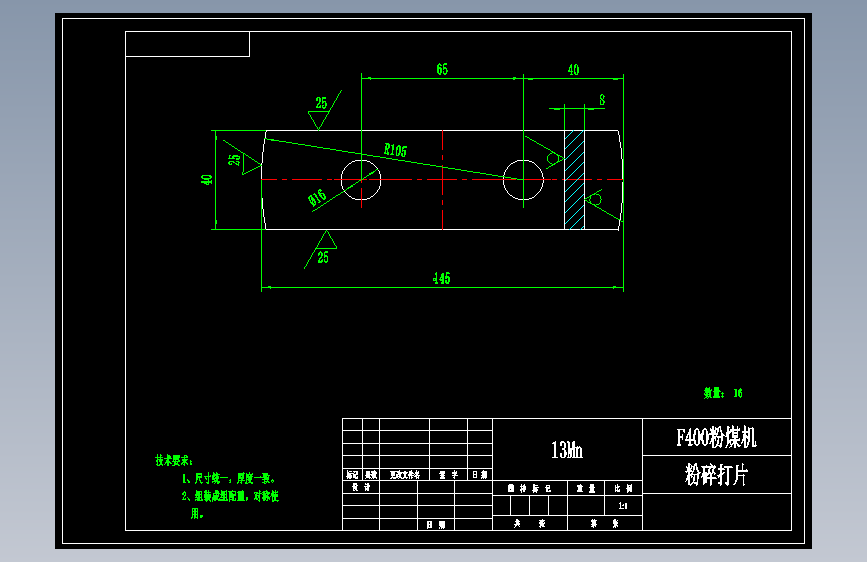Click the "日期" cell in bottom row
867x562 pixels.
pyautogui.click(x=436, y=524)
